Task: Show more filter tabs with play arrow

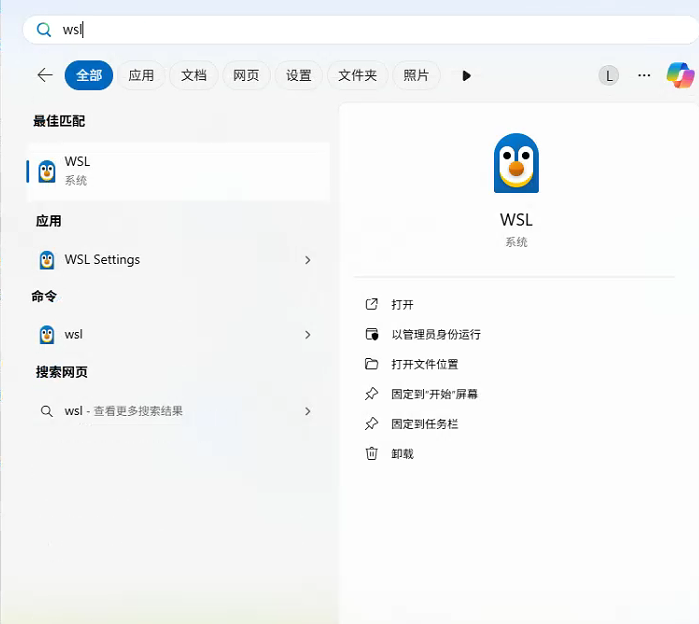Action: 466,76
